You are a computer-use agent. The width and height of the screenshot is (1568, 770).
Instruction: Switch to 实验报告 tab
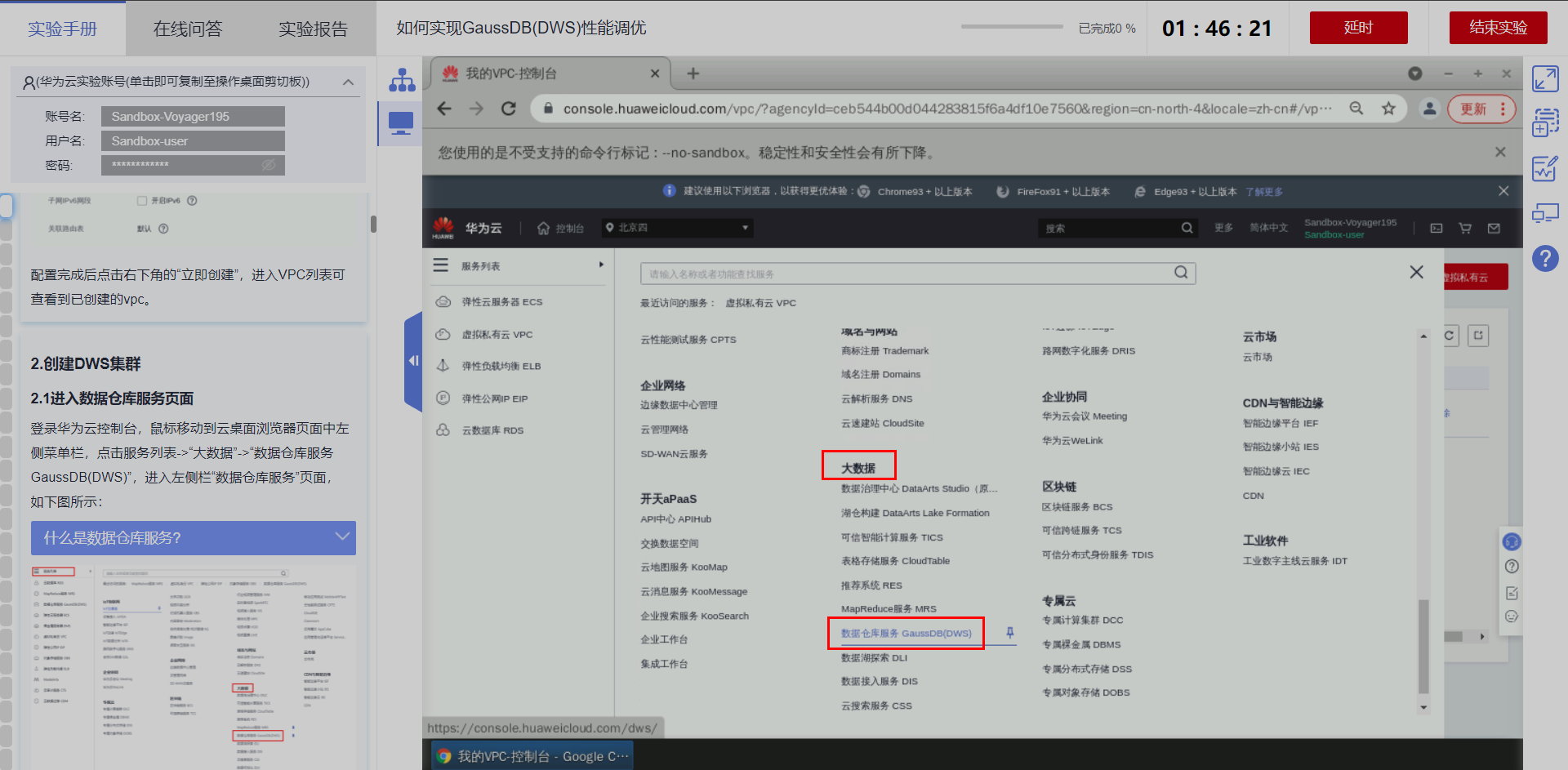(314, 29)
